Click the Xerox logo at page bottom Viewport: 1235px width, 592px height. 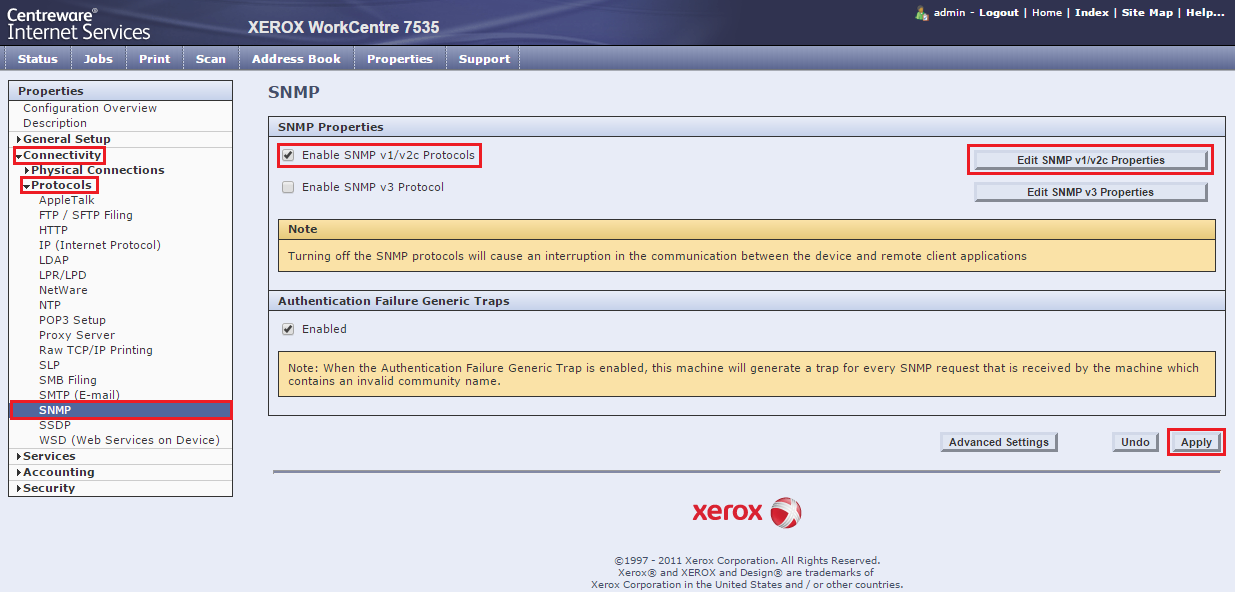click(746, 513)
